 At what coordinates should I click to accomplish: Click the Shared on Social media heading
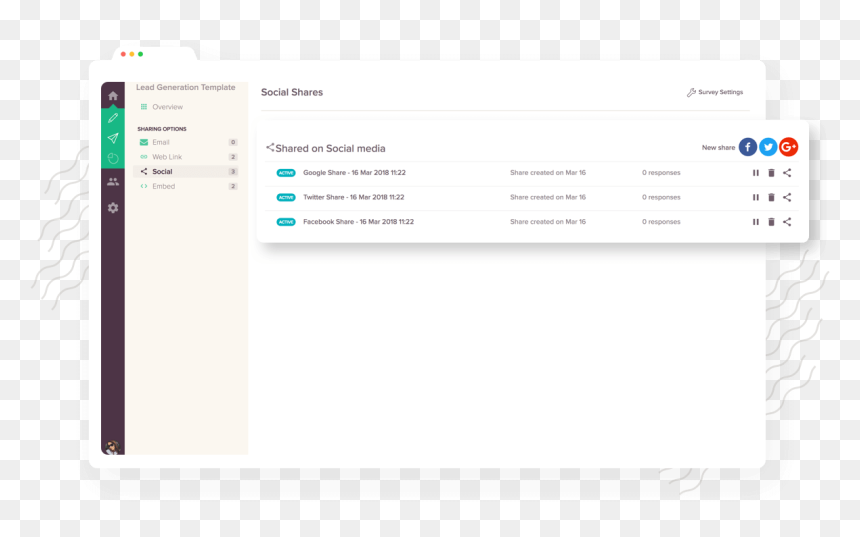330,149
